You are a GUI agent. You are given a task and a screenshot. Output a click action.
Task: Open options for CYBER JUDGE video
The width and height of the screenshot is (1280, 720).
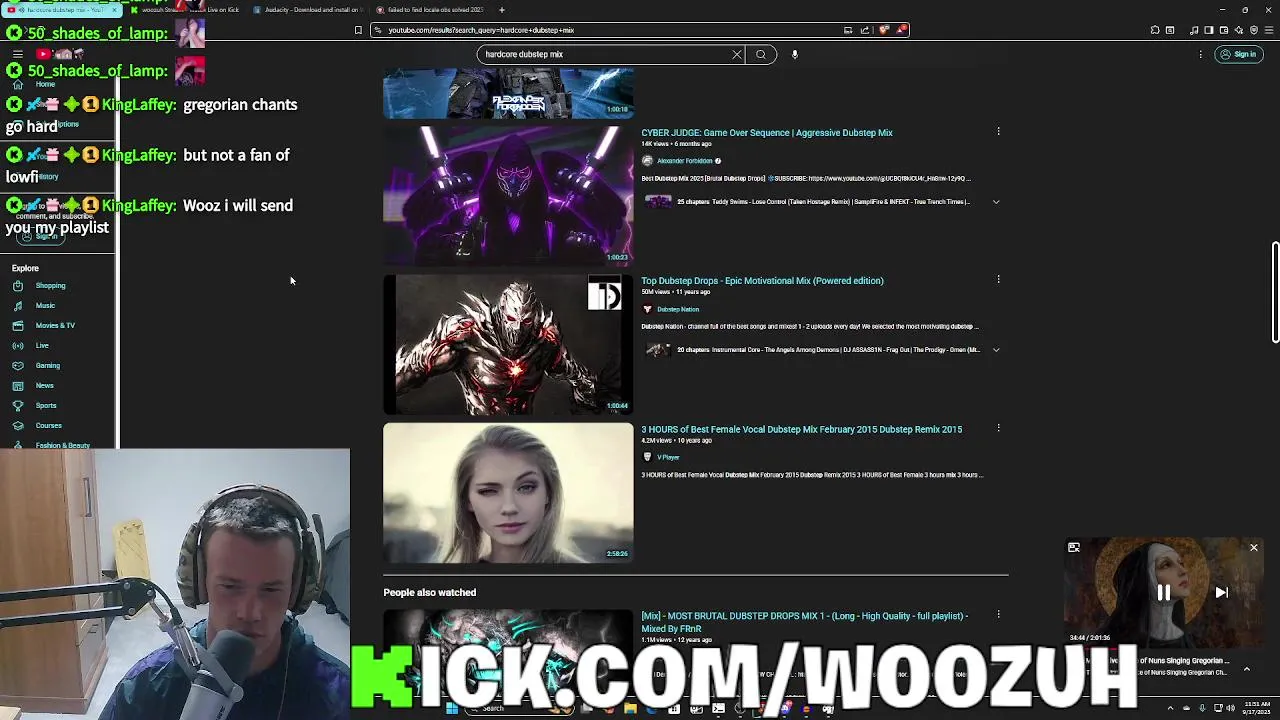pyautogui.click(x=998, y=131)
